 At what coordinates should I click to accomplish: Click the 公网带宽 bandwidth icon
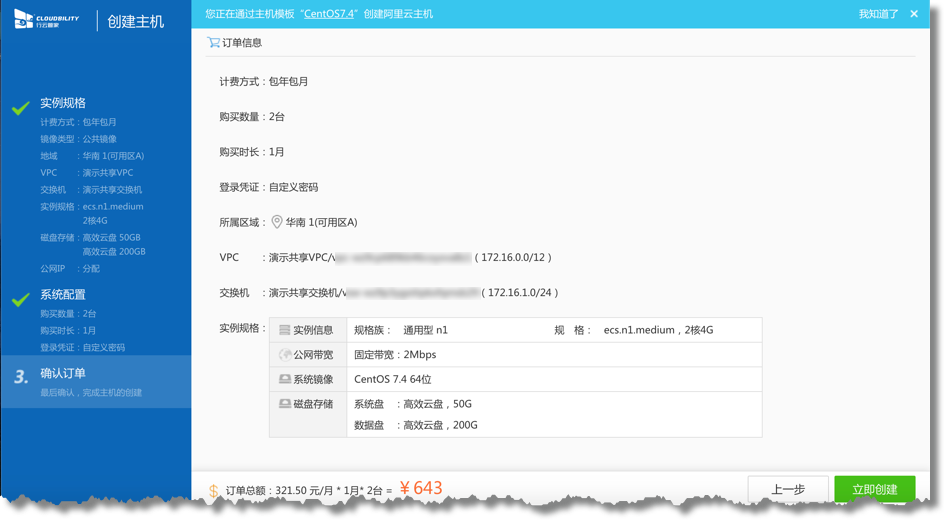[x=285, y=355]
